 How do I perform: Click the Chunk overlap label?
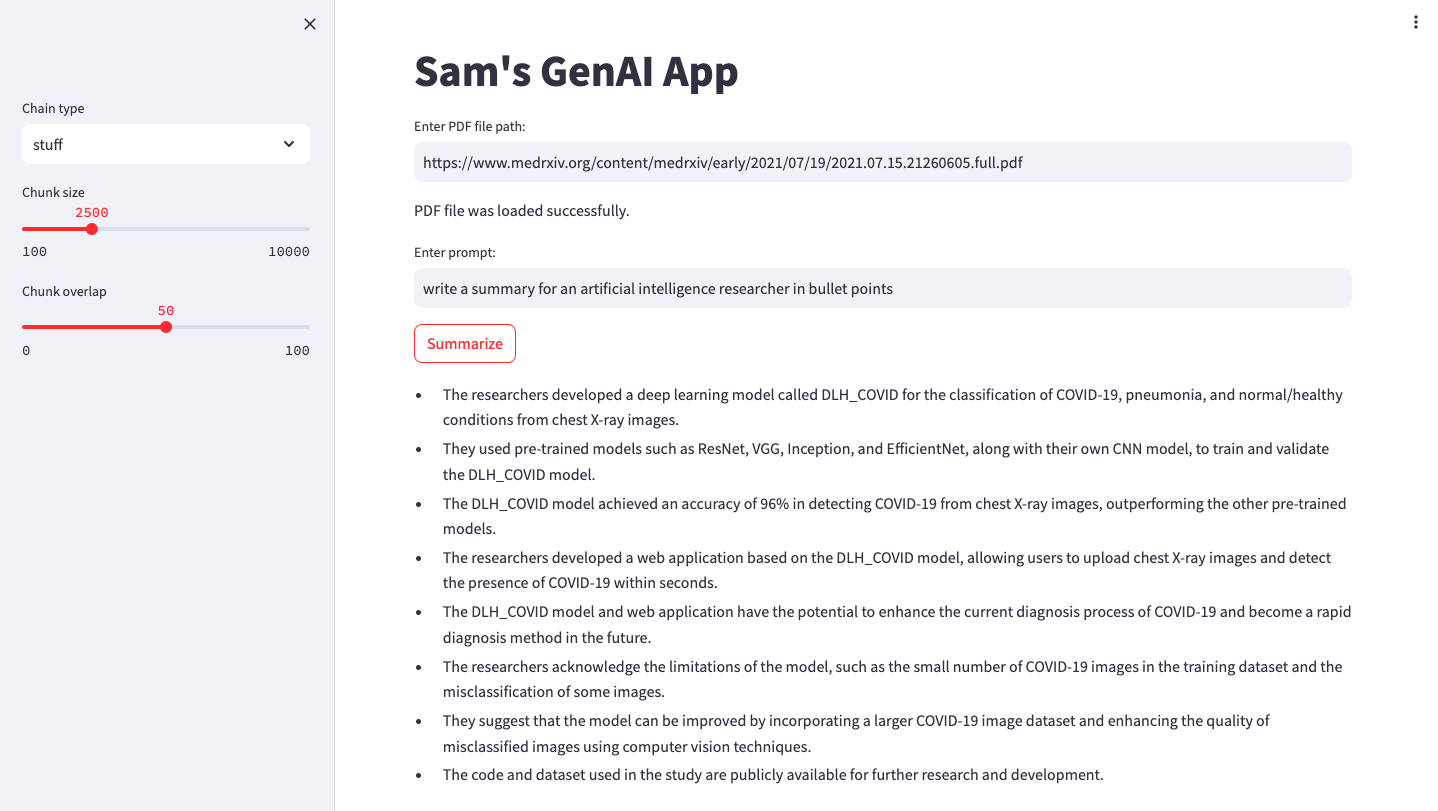(64, 291)
